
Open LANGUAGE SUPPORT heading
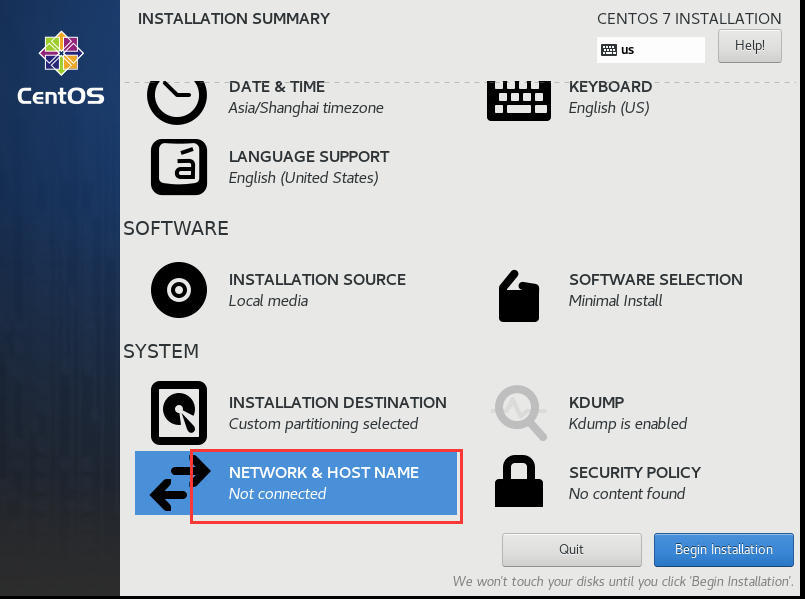[x=309, y=157]
